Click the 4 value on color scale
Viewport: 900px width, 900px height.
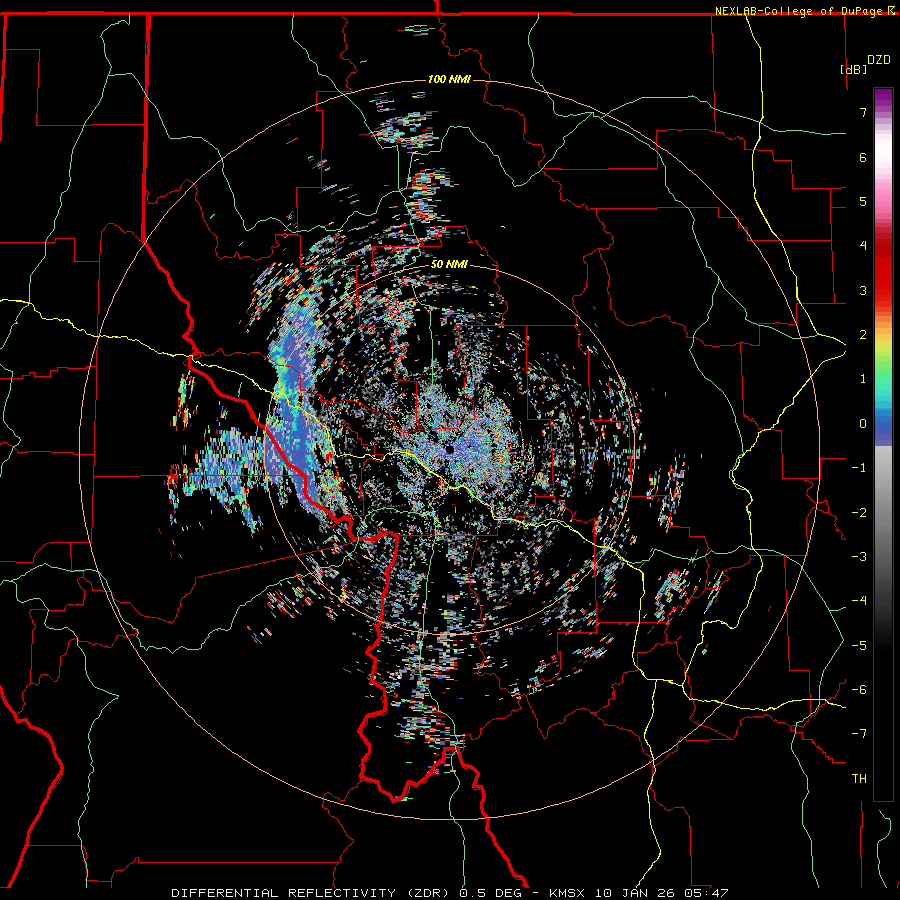pos(863,246)
